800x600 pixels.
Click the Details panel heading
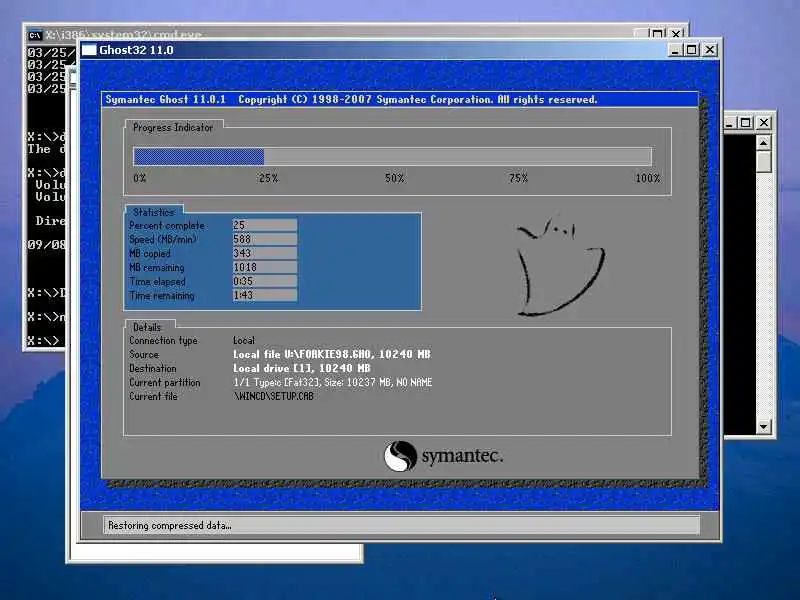[x=147, y=327]
